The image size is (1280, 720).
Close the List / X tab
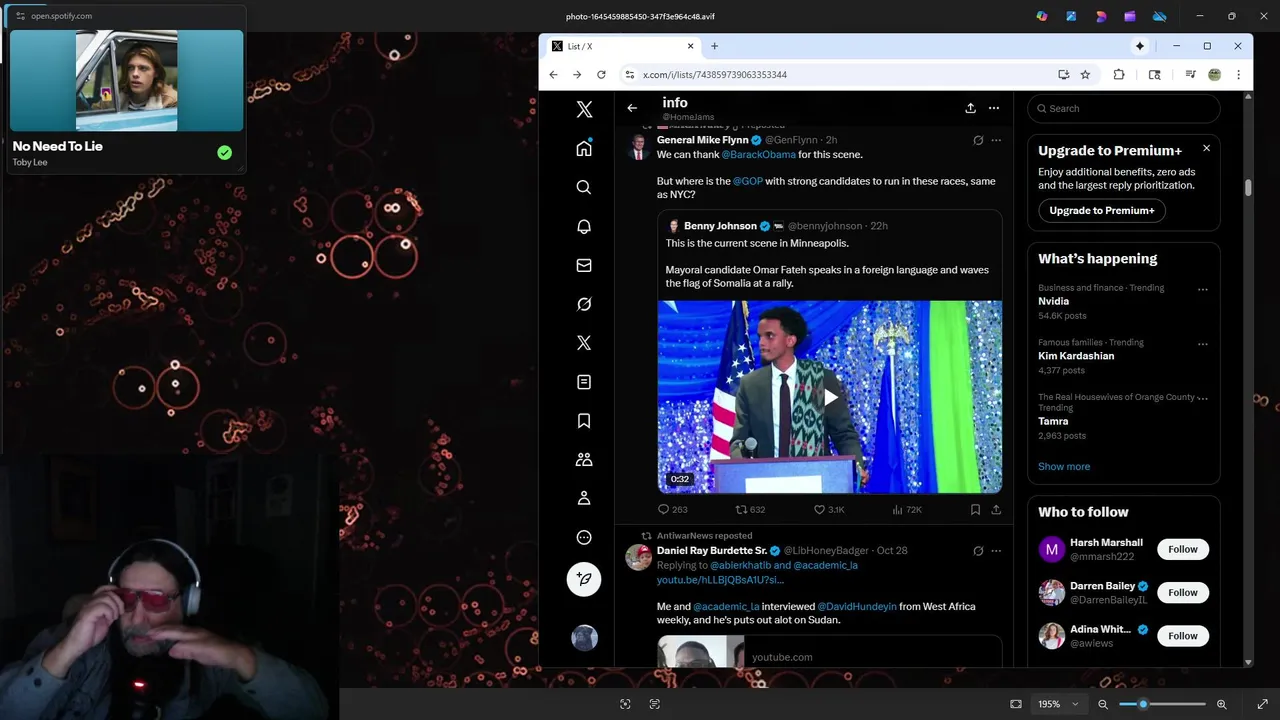(x=690, y=46)
